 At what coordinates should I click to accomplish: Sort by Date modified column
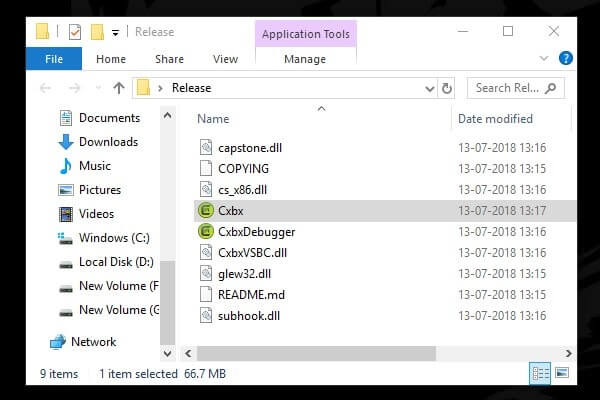[495, 119]
